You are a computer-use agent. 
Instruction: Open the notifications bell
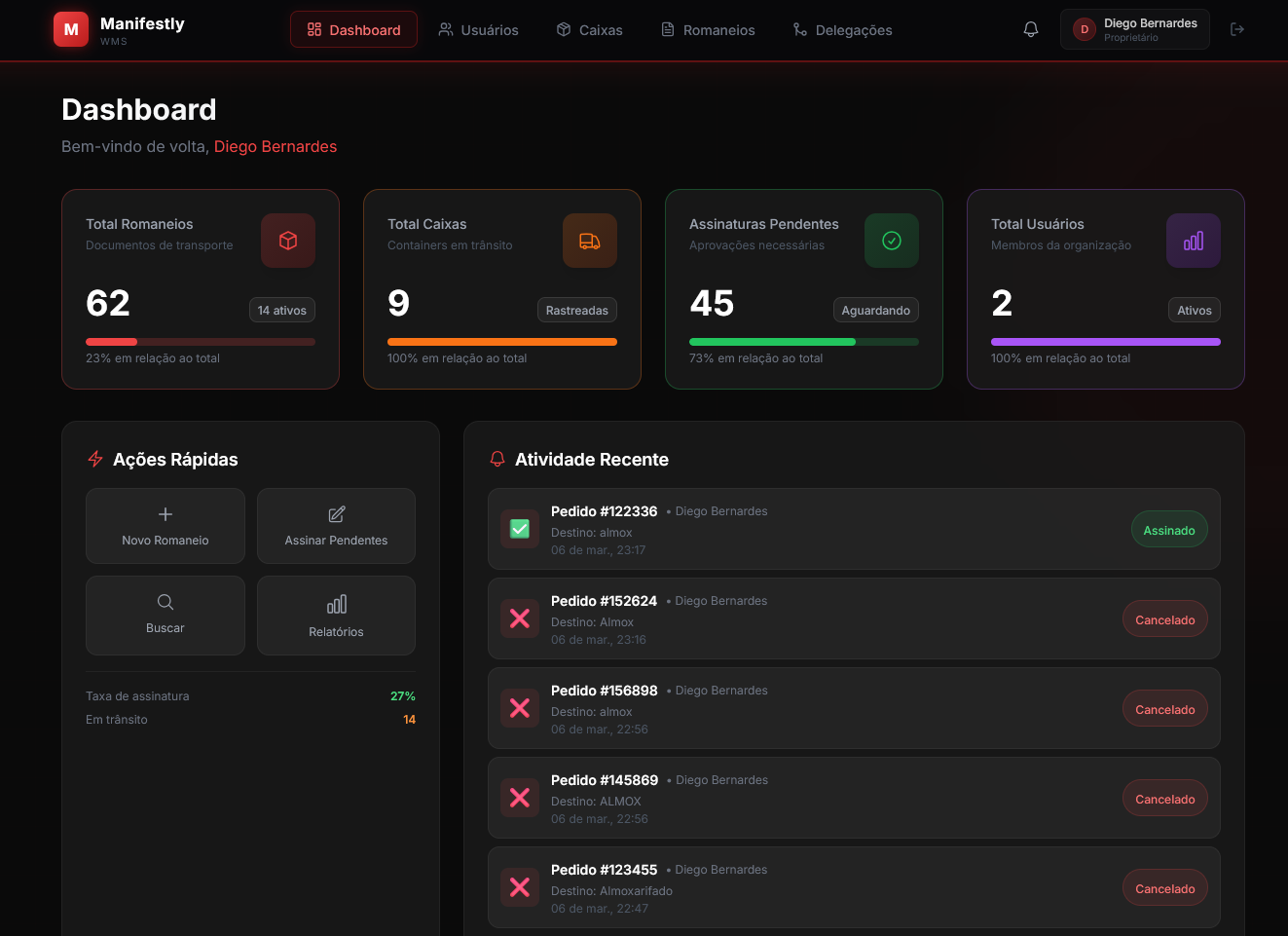[x=1031, y=29]
